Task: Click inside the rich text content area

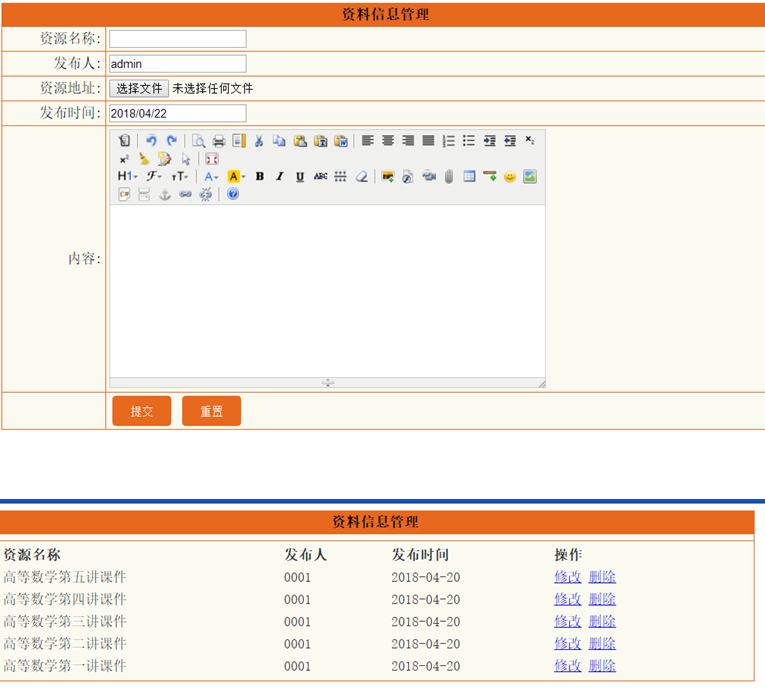Action: point(327,291)
